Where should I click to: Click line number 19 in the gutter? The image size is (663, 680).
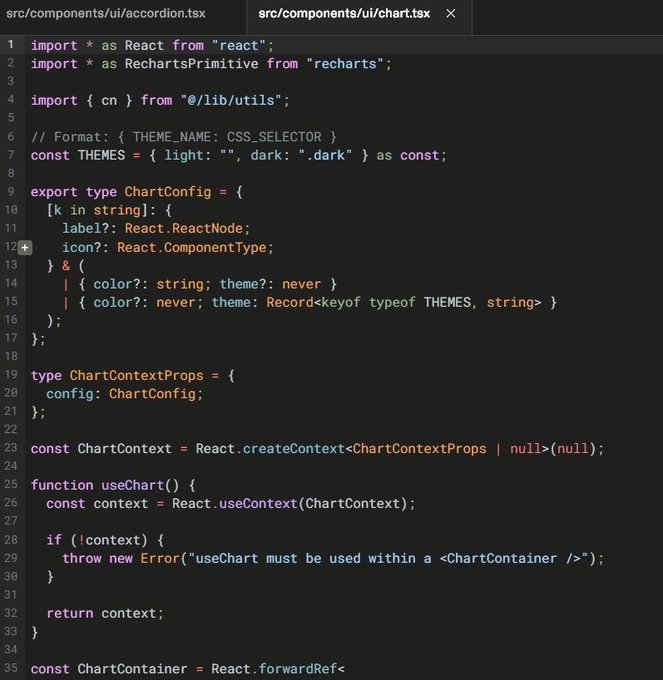(x=10, y=375)
